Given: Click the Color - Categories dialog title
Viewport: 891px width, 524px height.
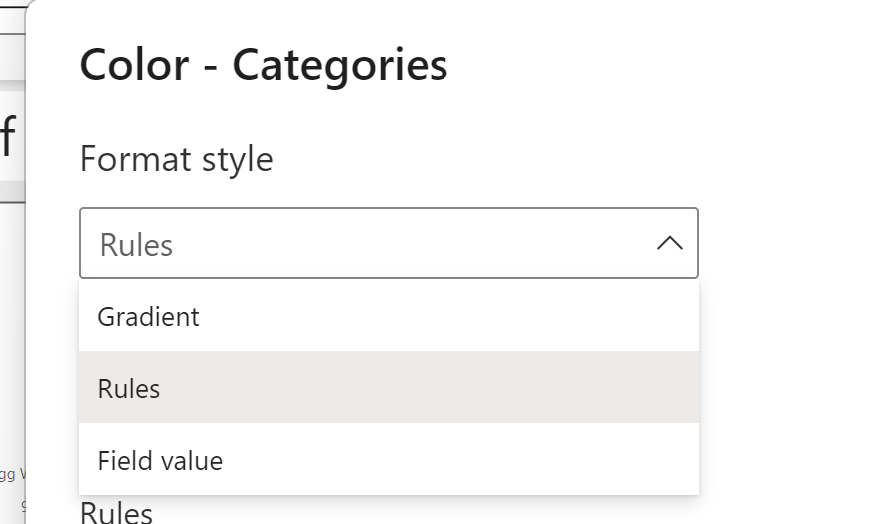Looking at the screenshot, I should [x=263, y=66].
